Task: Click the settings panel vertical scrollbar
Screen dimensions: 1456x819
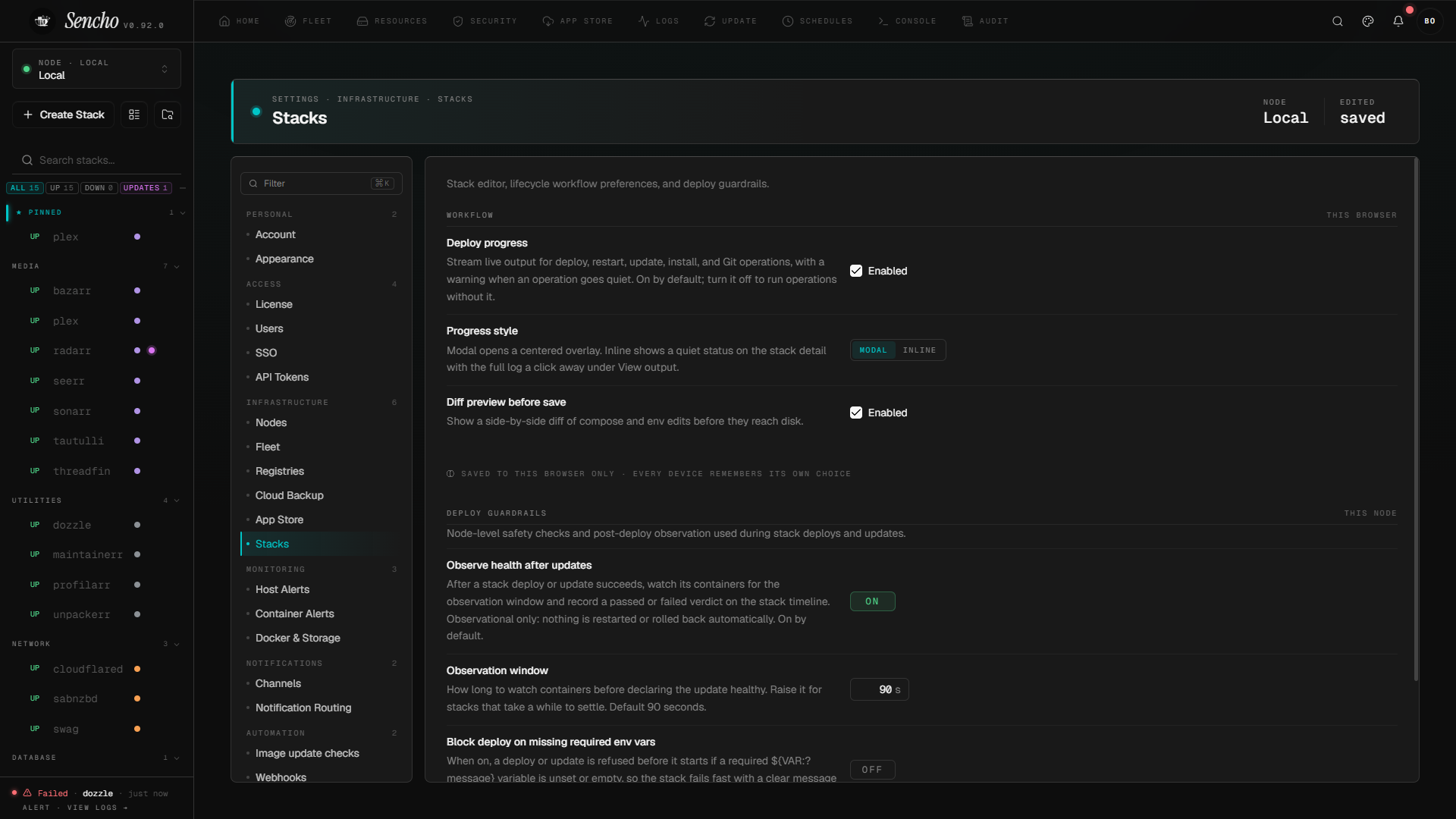Action: (x=1415, y=419)
